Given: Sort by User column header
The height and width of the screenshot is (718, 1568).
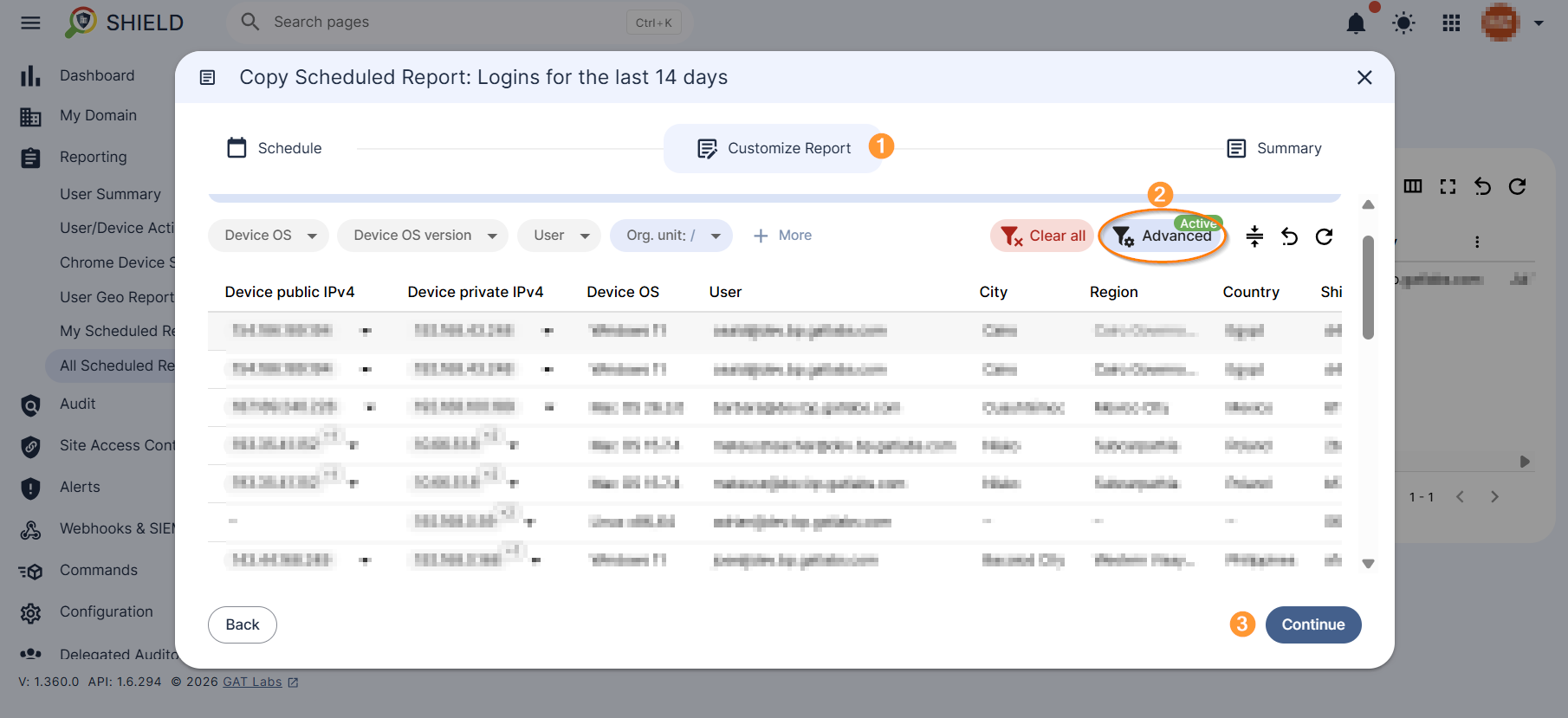Looking at the screenshot, I should click(725, 292).
